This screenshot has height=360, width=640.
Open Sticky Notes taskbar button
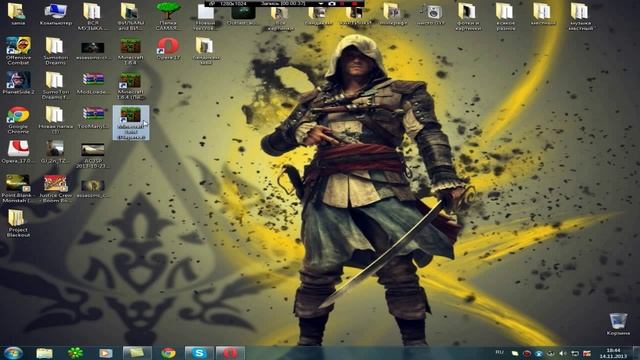137,353
